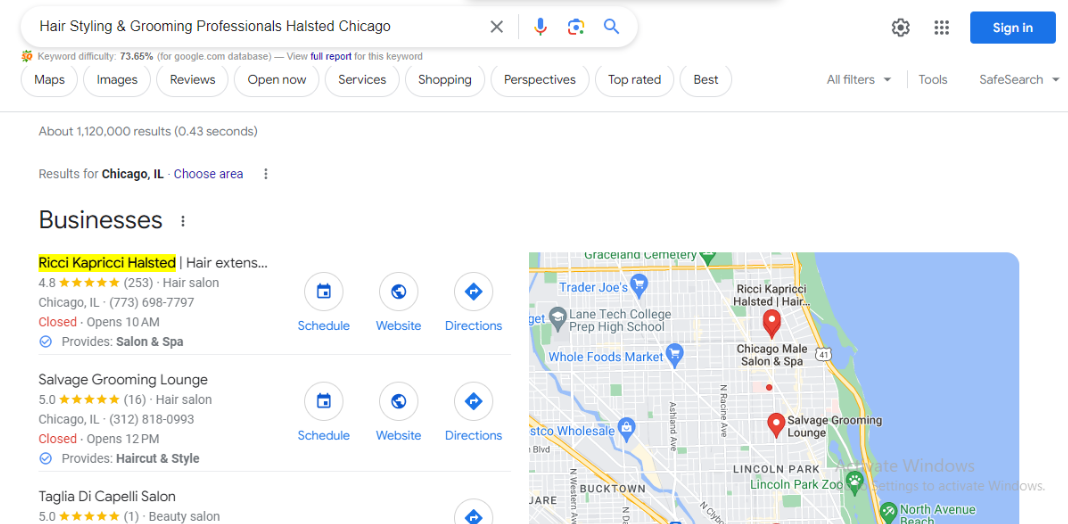Open the SafeSearch dropdown
Screen dimensions: 1068x524
(x=1019, y=80)
